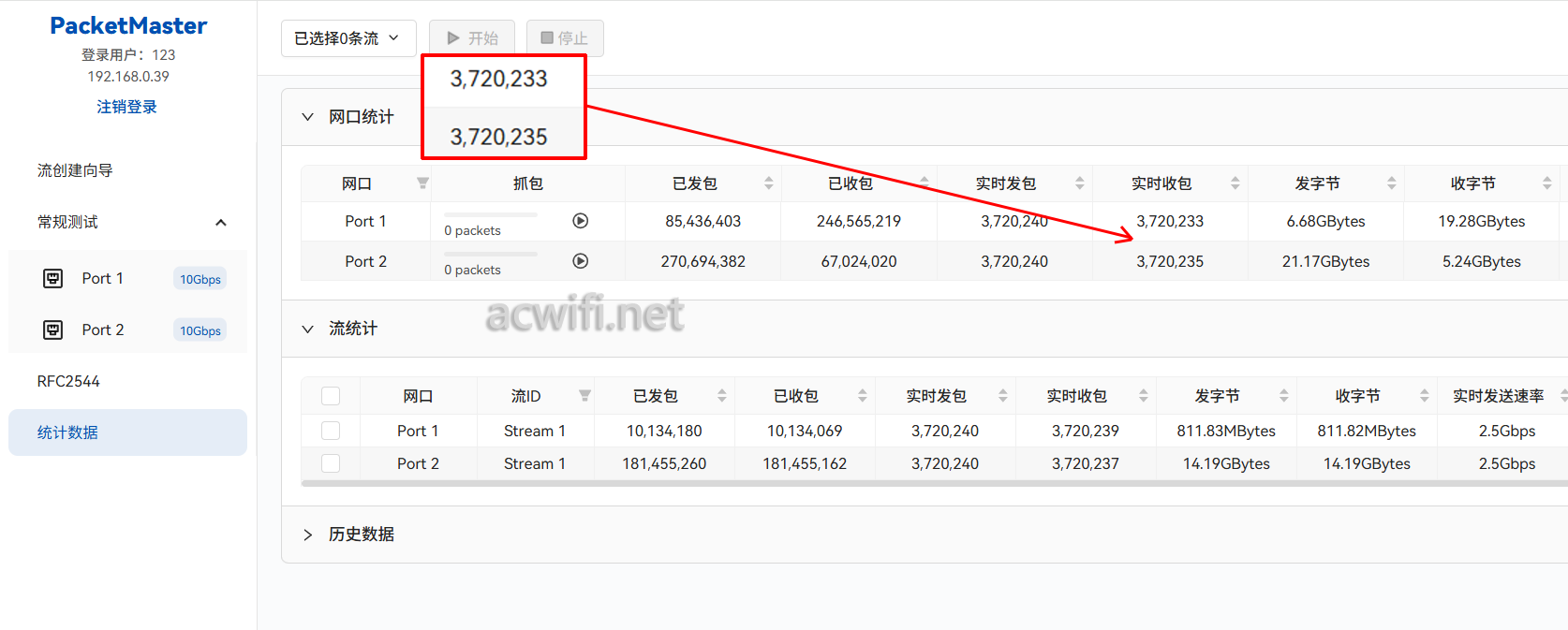Click the Port 2 sidebar network icon
Viewport: 1568px width, 630px height.
click(x=53, y=330)
